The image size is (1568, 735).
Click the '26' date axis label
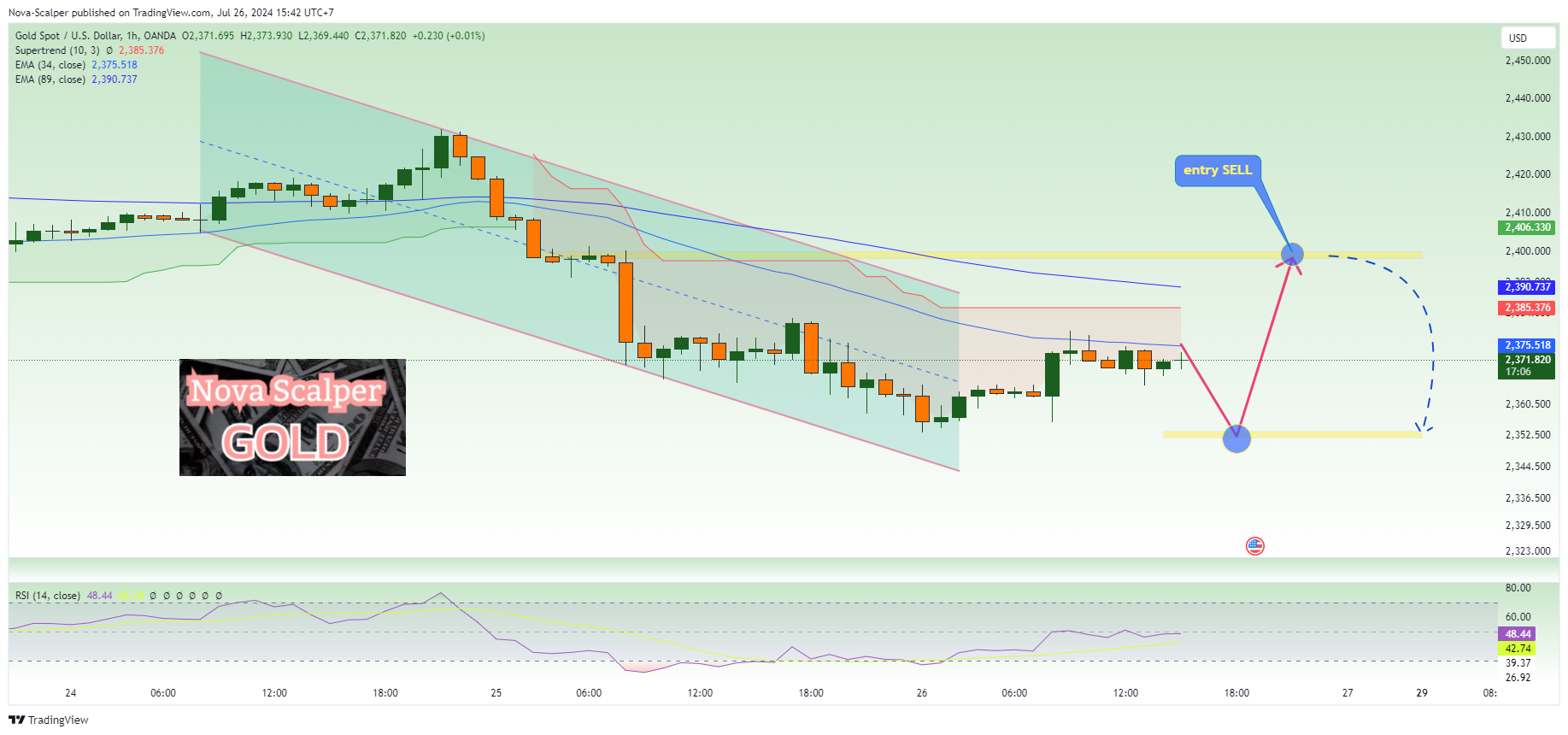(x=922, y=693)
